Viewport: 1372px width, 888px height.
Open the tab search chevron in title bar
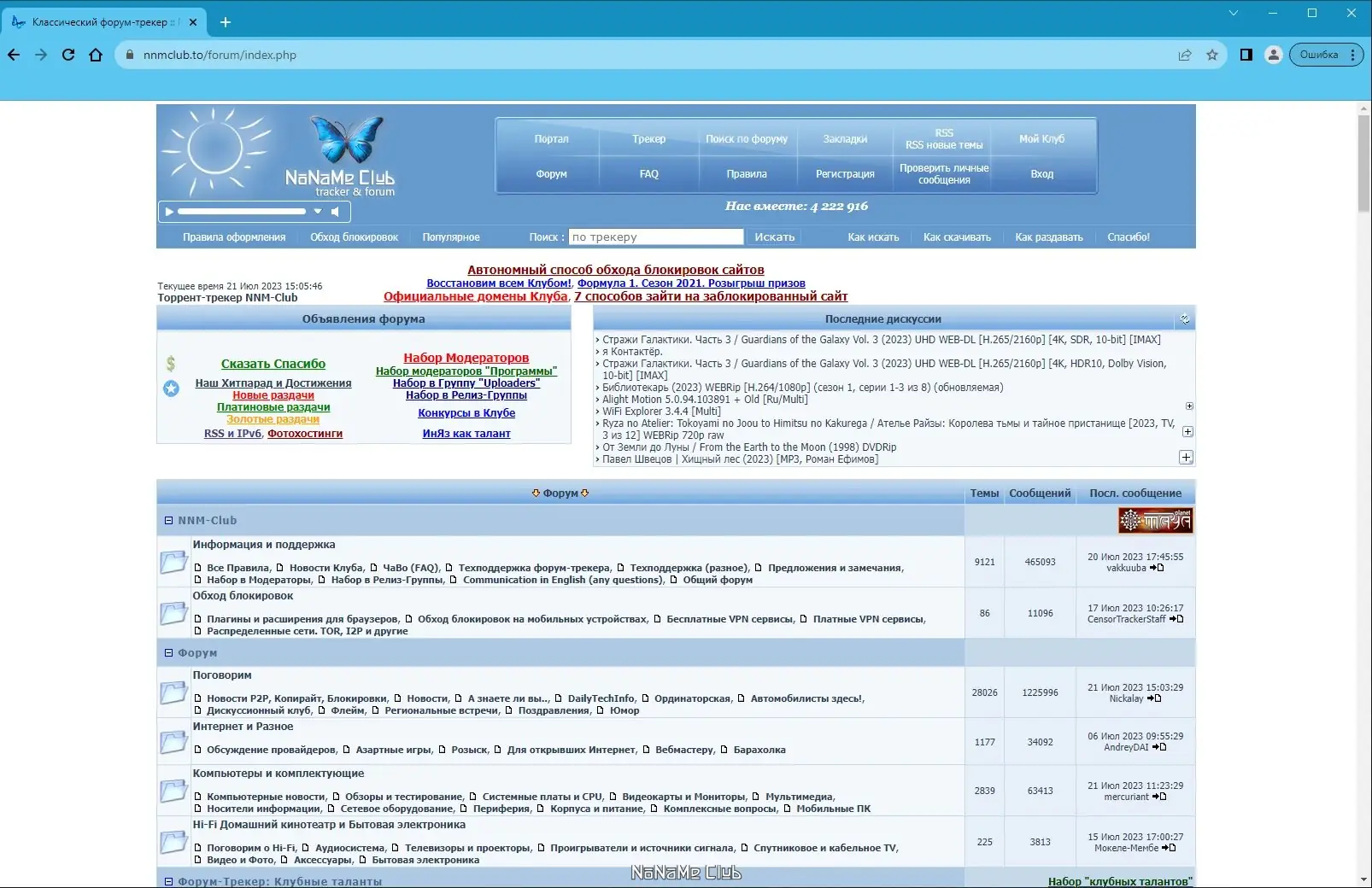point(1234,13)
